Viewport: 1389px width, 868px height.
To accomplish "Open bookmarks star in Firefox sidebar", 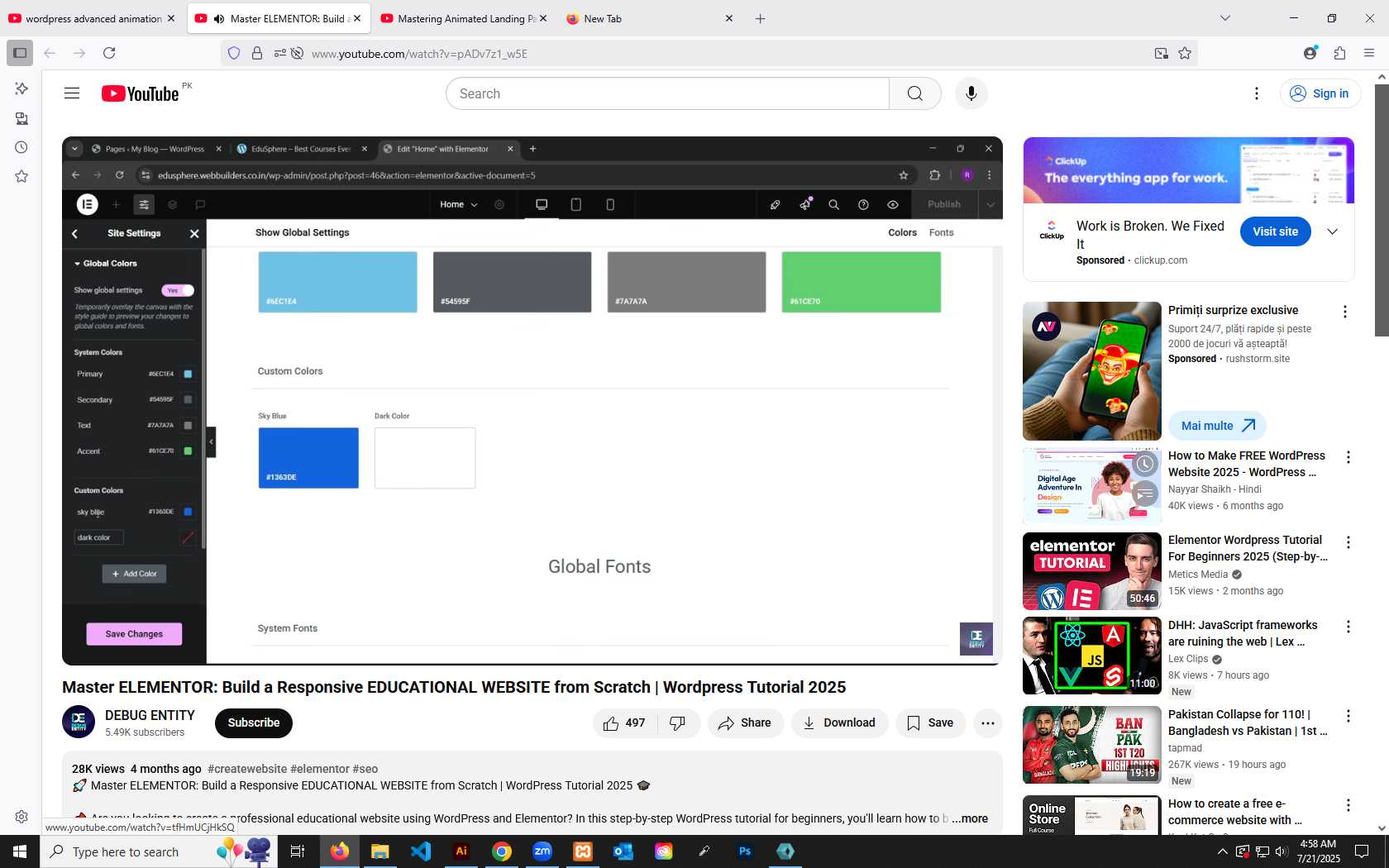I will tap(21, 176).
